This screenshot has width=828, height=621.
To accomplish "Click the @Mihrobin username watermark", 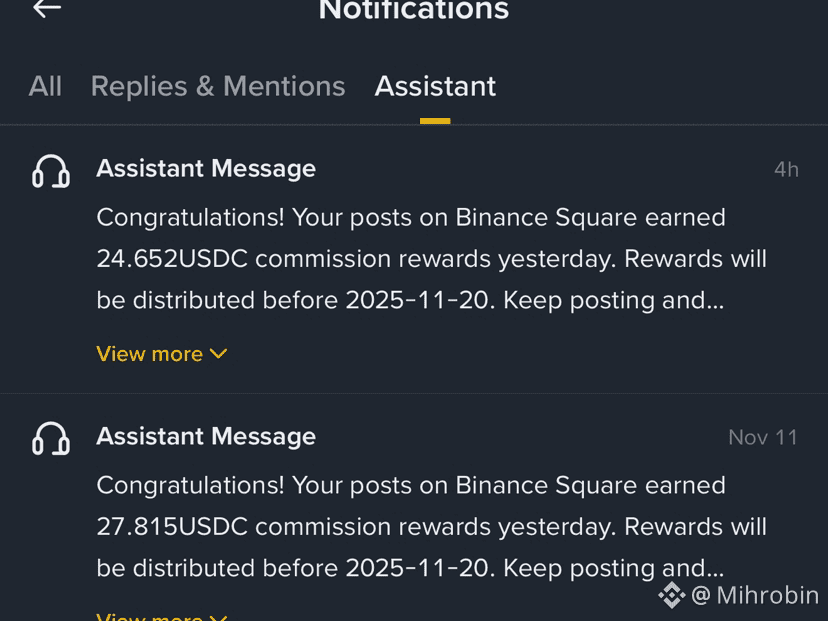I will coord(755,595).
